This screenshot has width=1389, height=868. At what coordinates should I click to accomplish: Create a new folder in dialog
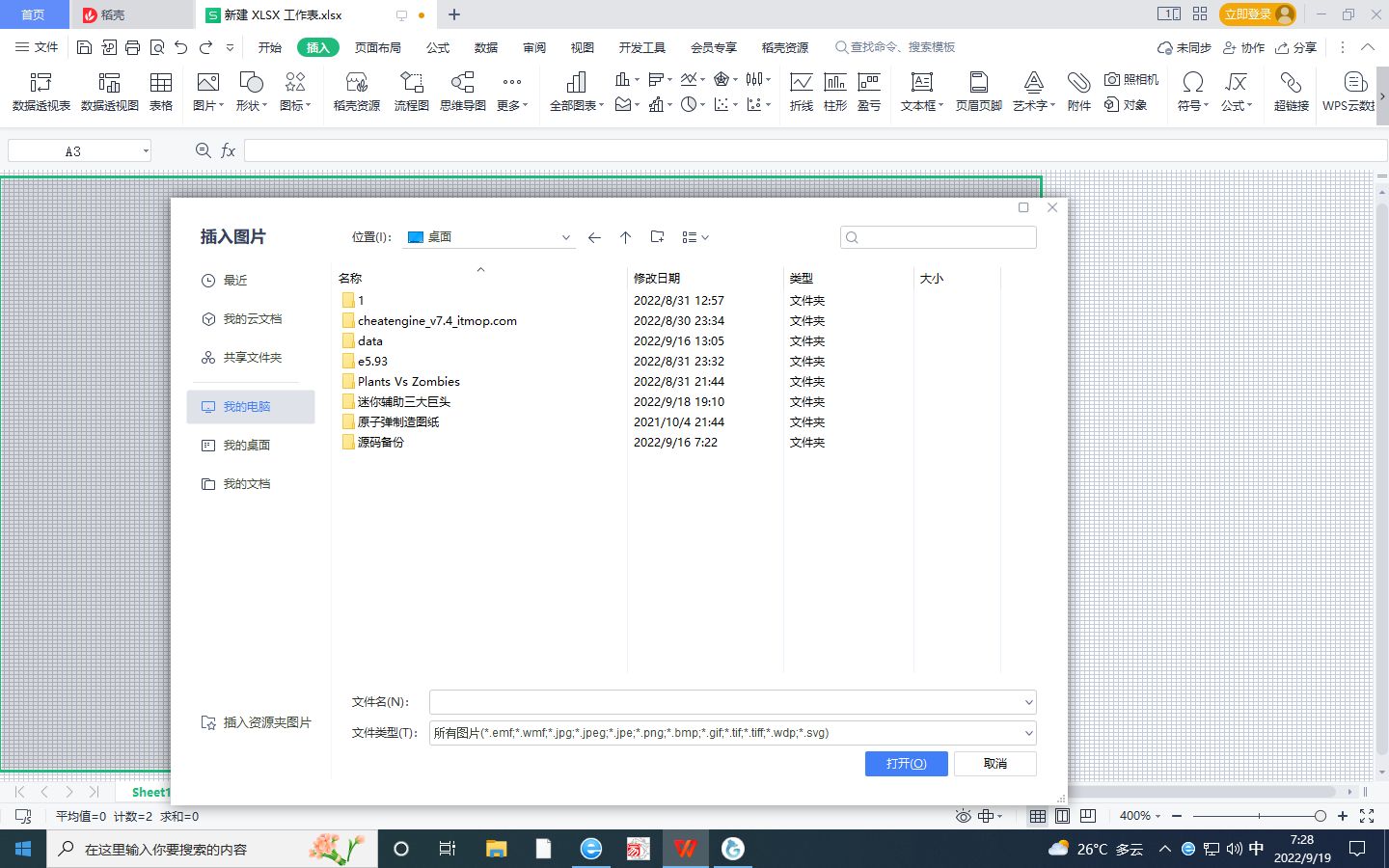point(657,237)
